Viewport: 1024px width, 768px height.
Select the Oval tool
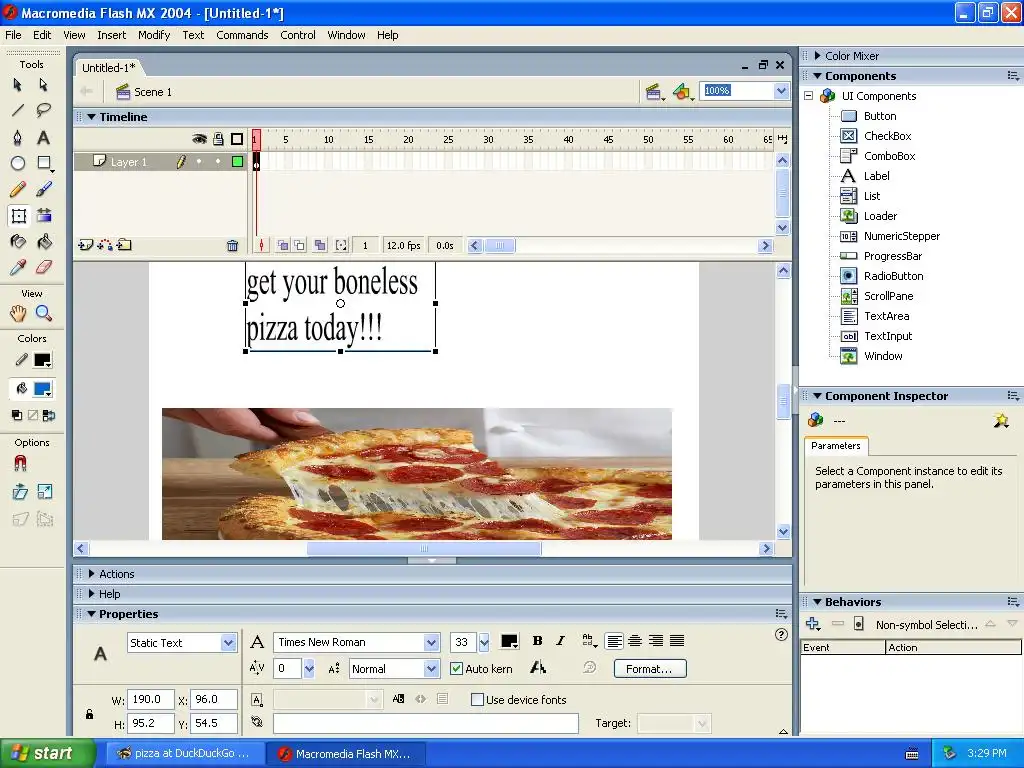(18, 163)
